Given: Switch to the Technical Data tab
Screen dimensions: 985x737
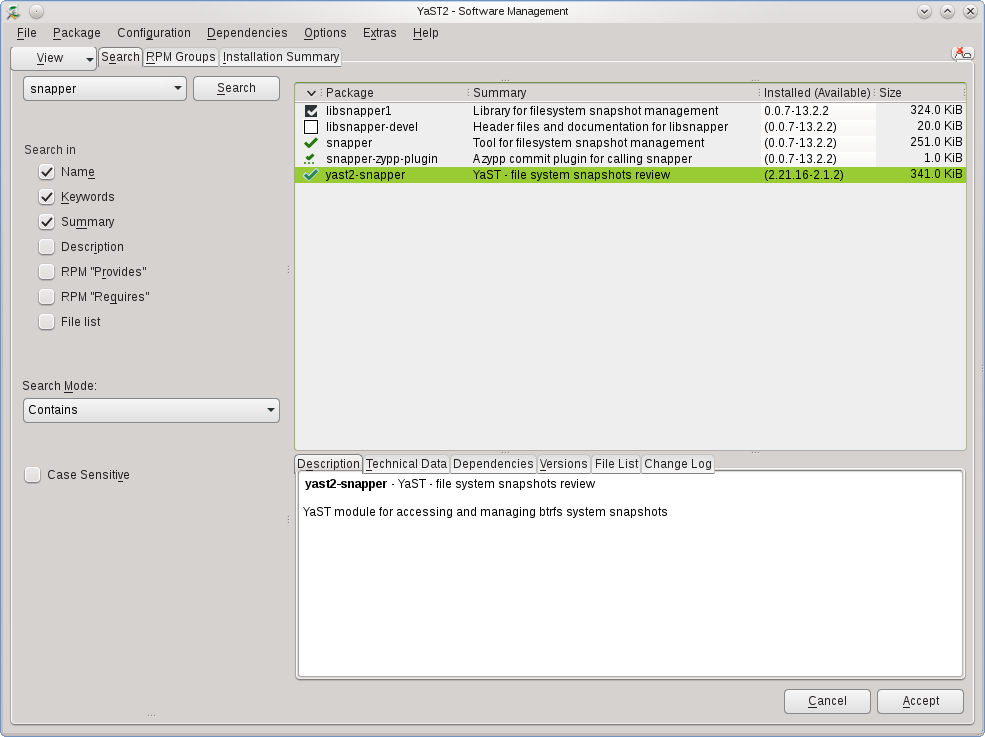Looking at the screenshot, I should pos(406,464).
